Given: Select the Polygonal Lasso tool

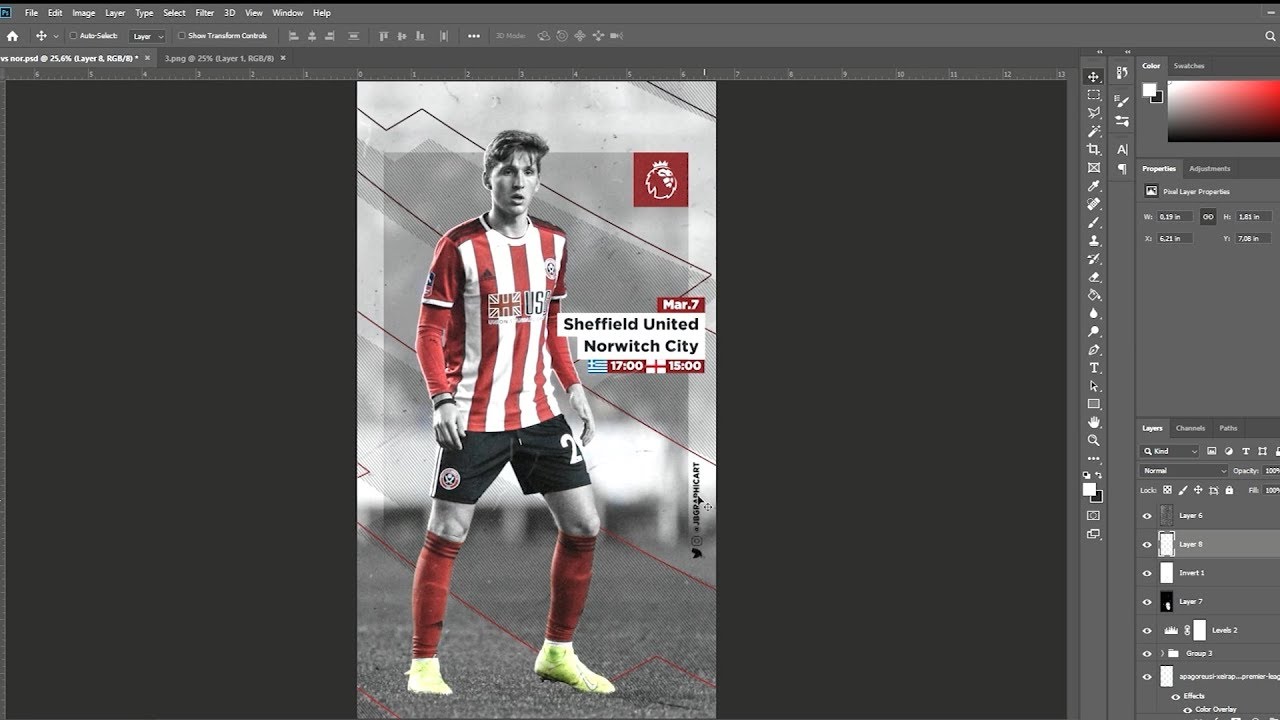Looking at the screenshot, I should click(x=1094, y=113).
